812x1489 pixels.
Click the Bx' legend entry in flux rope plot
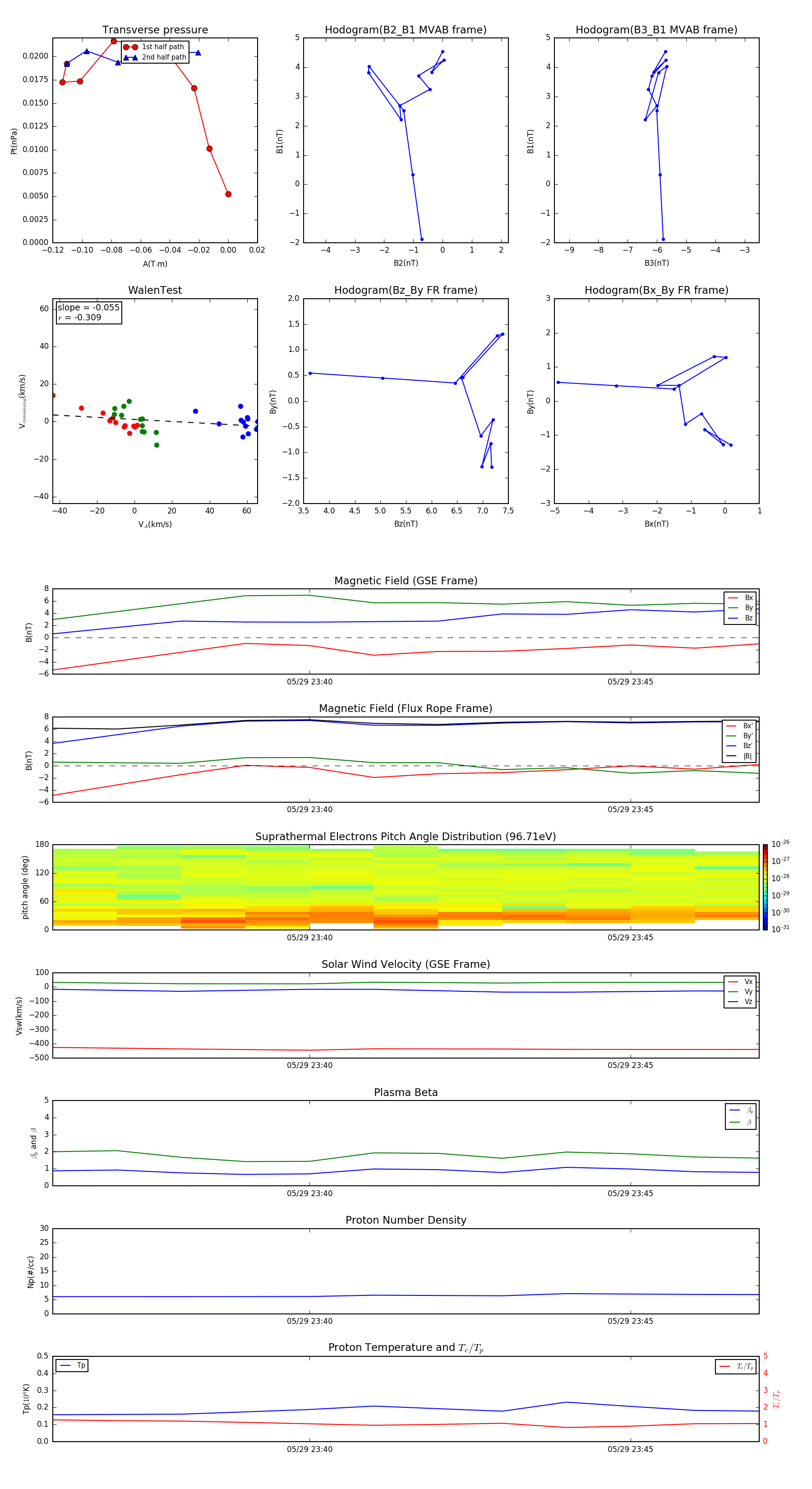tap(739, 726)
